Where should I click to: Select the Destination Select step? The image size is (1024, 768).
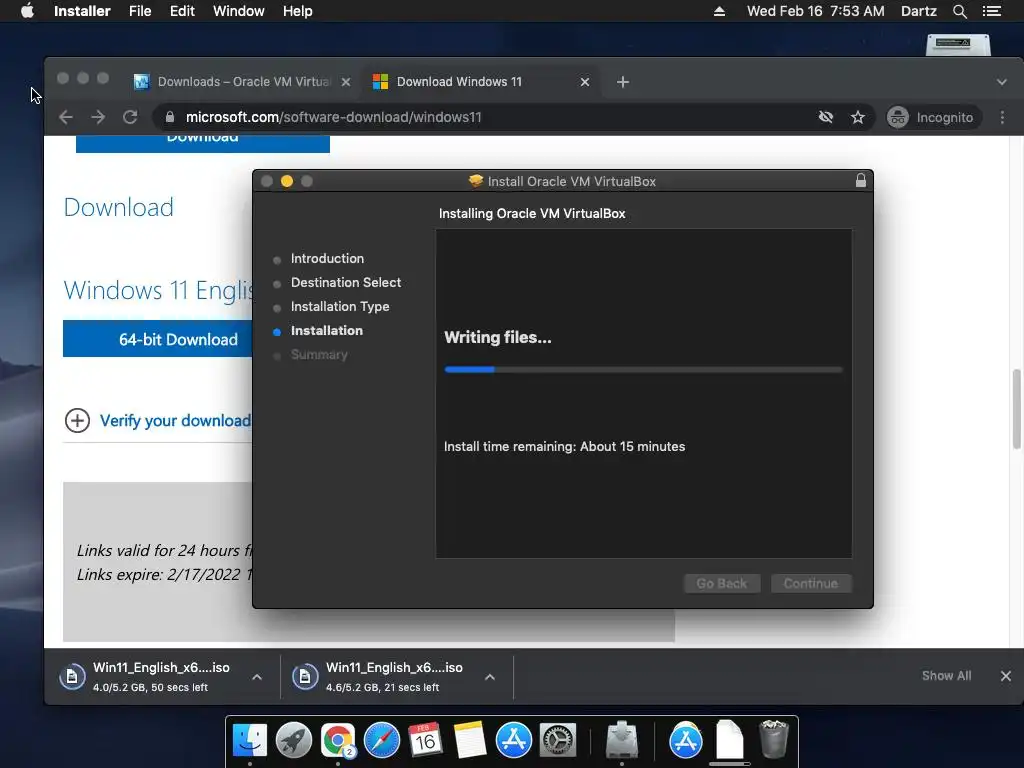[345, 283]
